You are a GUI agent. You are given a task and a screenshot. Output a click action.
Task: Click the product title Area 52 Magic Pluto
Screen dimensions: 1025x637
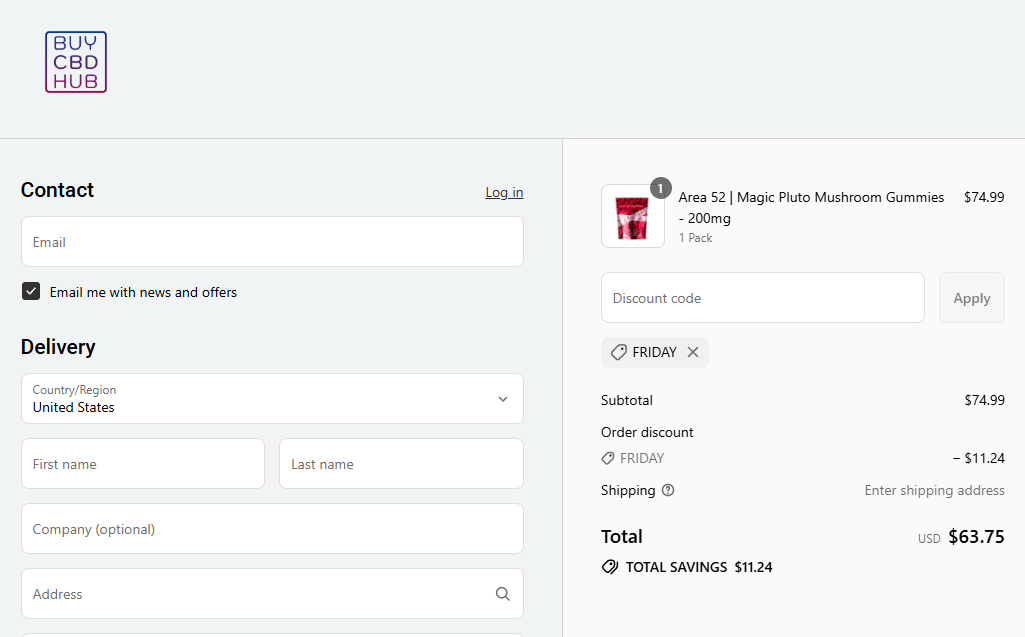pyautogui.click(x=811, y=207)
